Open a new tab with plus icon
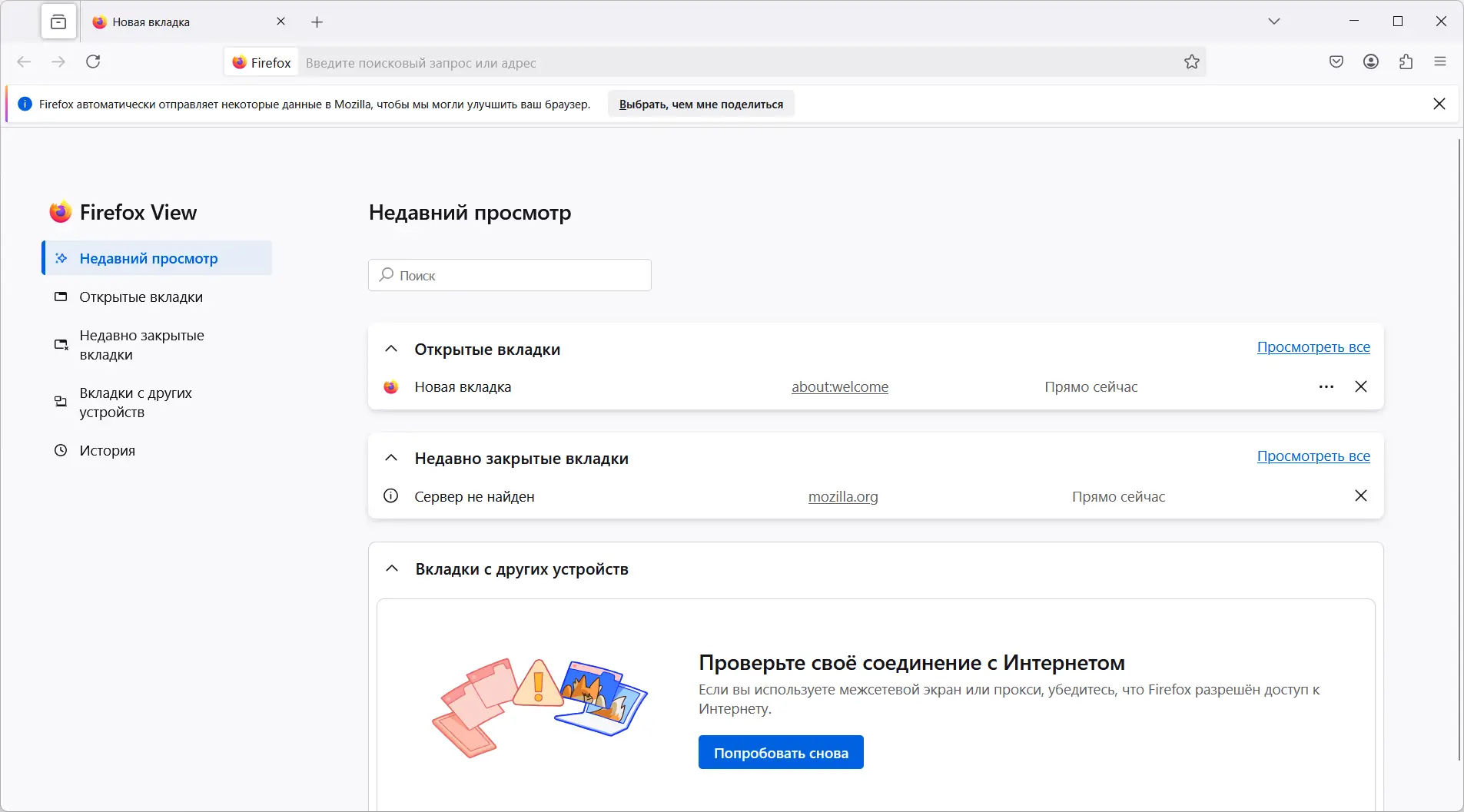This screenshot has height=812, width=1464. [317, 22]
